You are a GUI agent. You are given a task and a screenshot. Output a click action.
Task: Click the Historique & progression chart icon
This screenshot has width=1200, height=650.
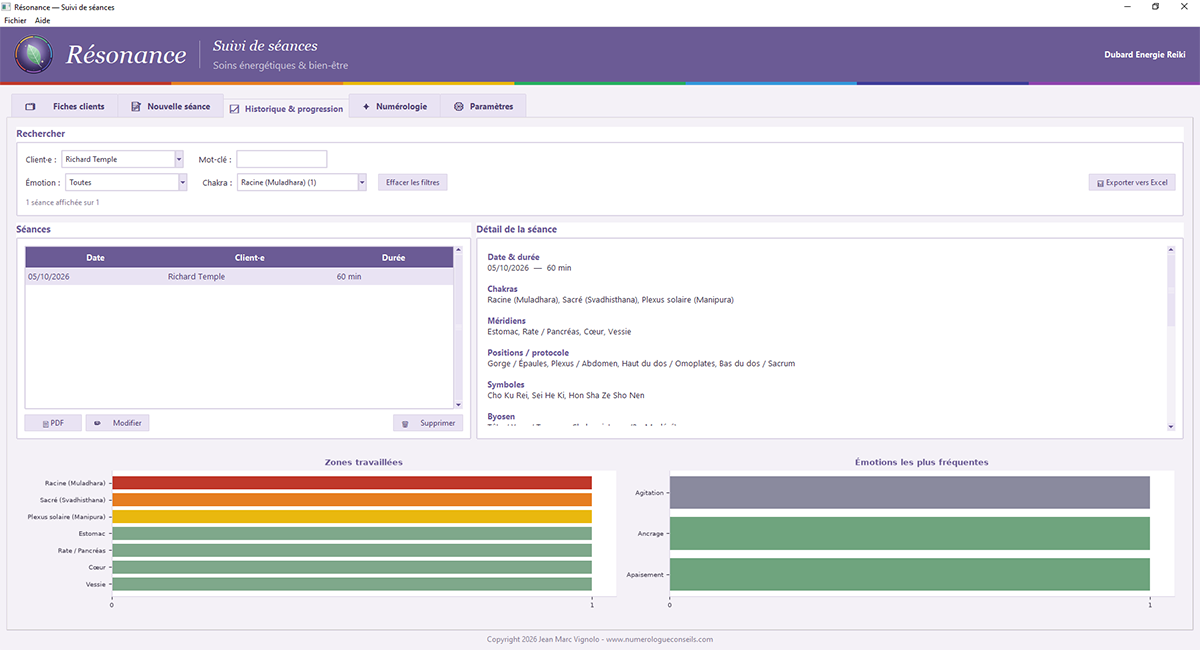(234, 109)
